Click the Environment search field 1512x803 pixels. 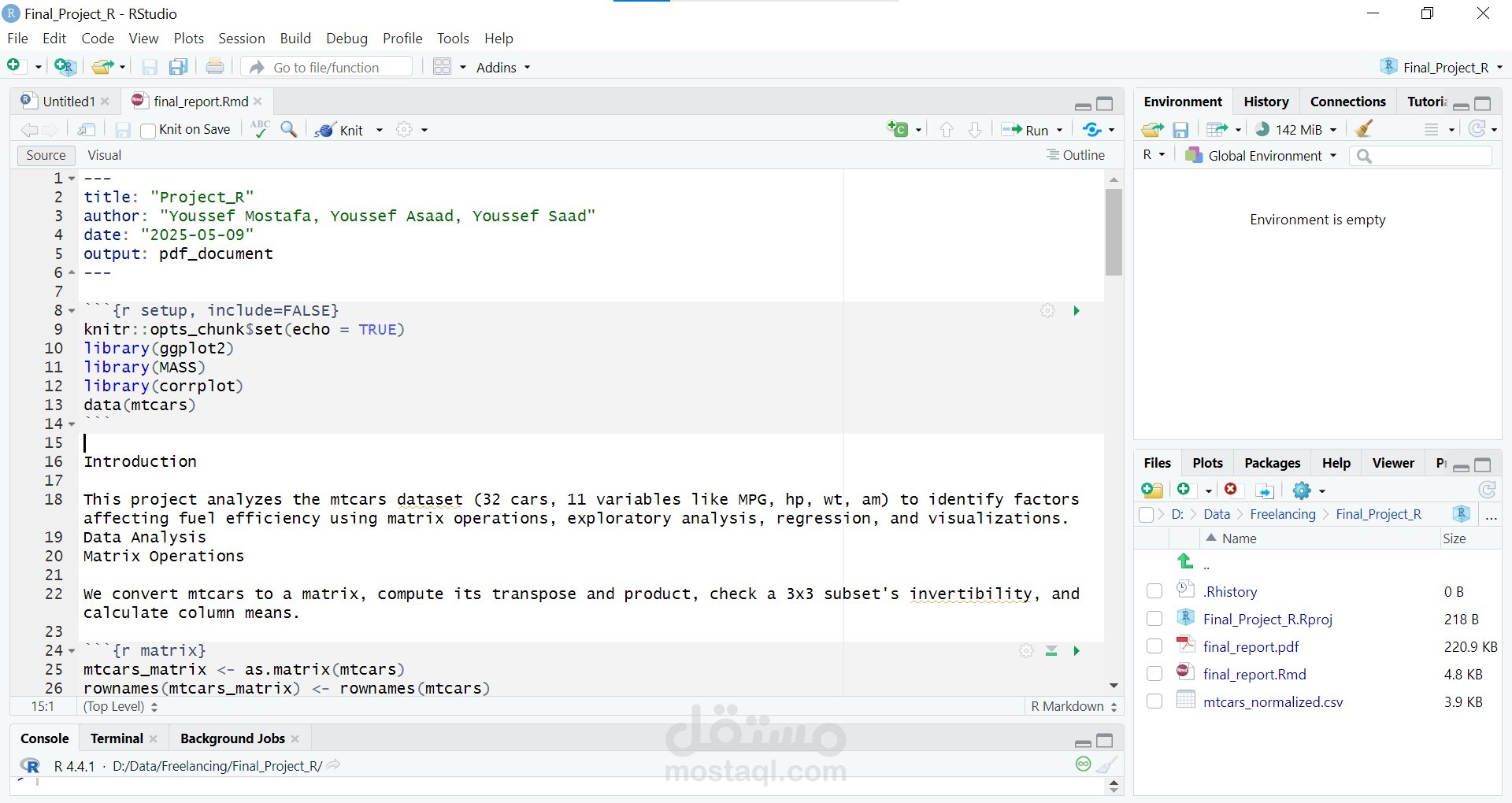1420,156
